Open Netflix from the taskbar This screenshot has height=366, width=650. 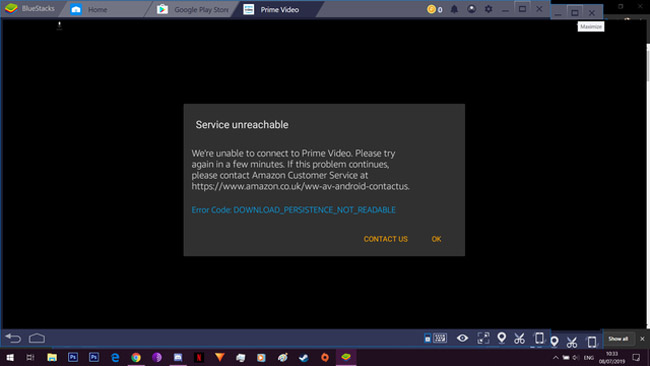pos(199,357)
